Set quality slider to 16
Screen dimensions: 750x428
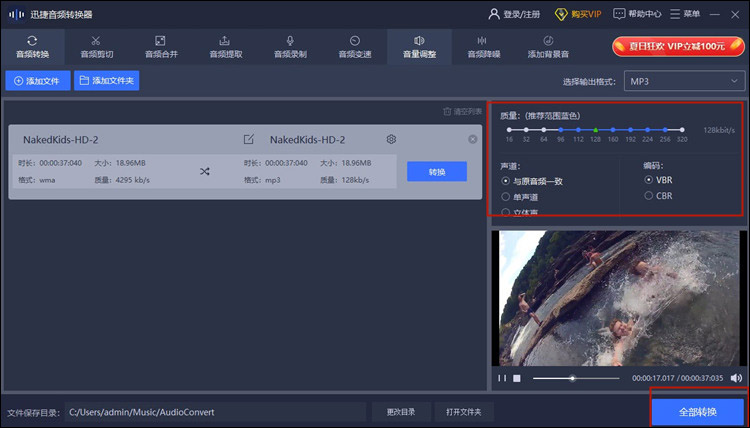509,130
